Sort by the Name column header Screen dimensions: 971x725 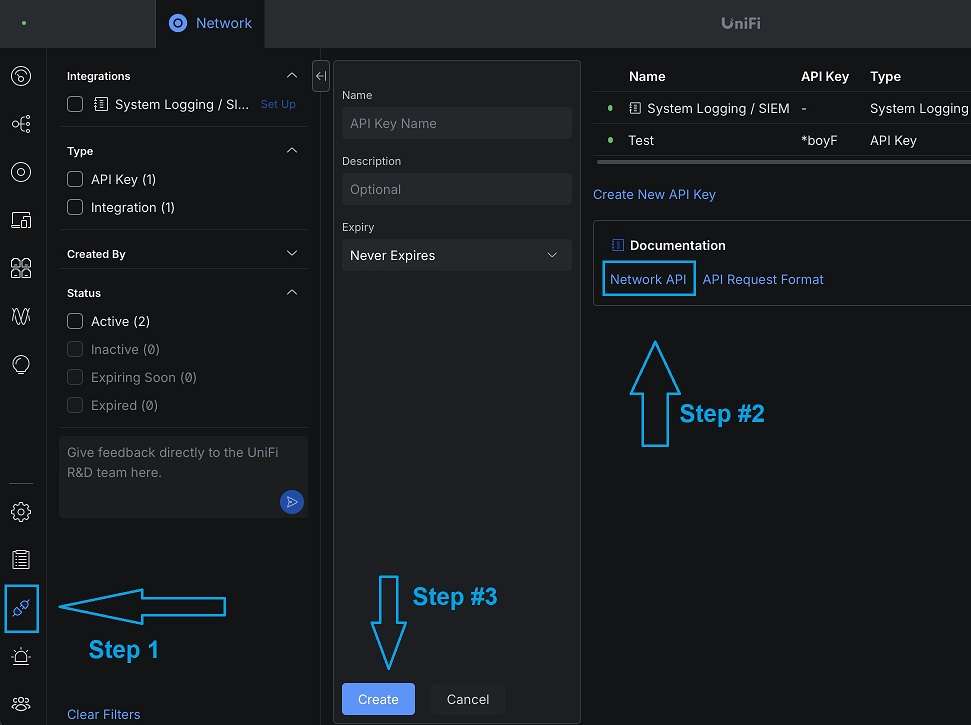pos(647,77)
